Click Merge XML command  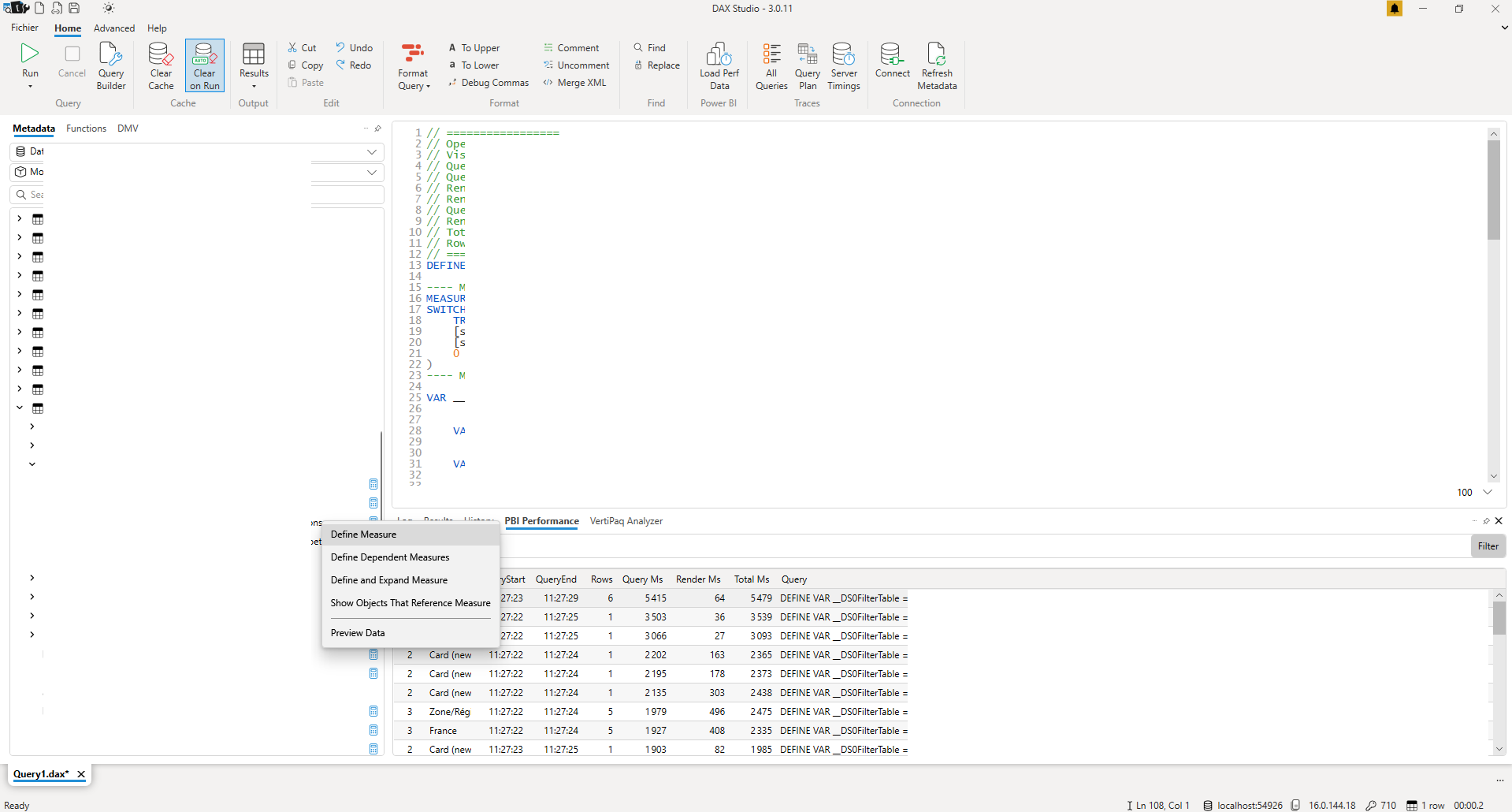click(x=575, y=83)
